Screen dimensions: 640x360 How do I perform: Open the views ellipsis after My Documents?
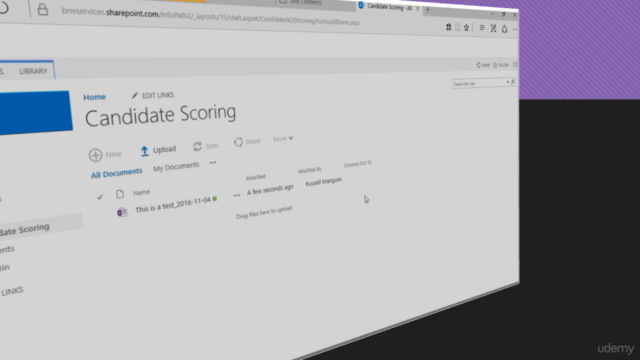(x=213, y=162)
